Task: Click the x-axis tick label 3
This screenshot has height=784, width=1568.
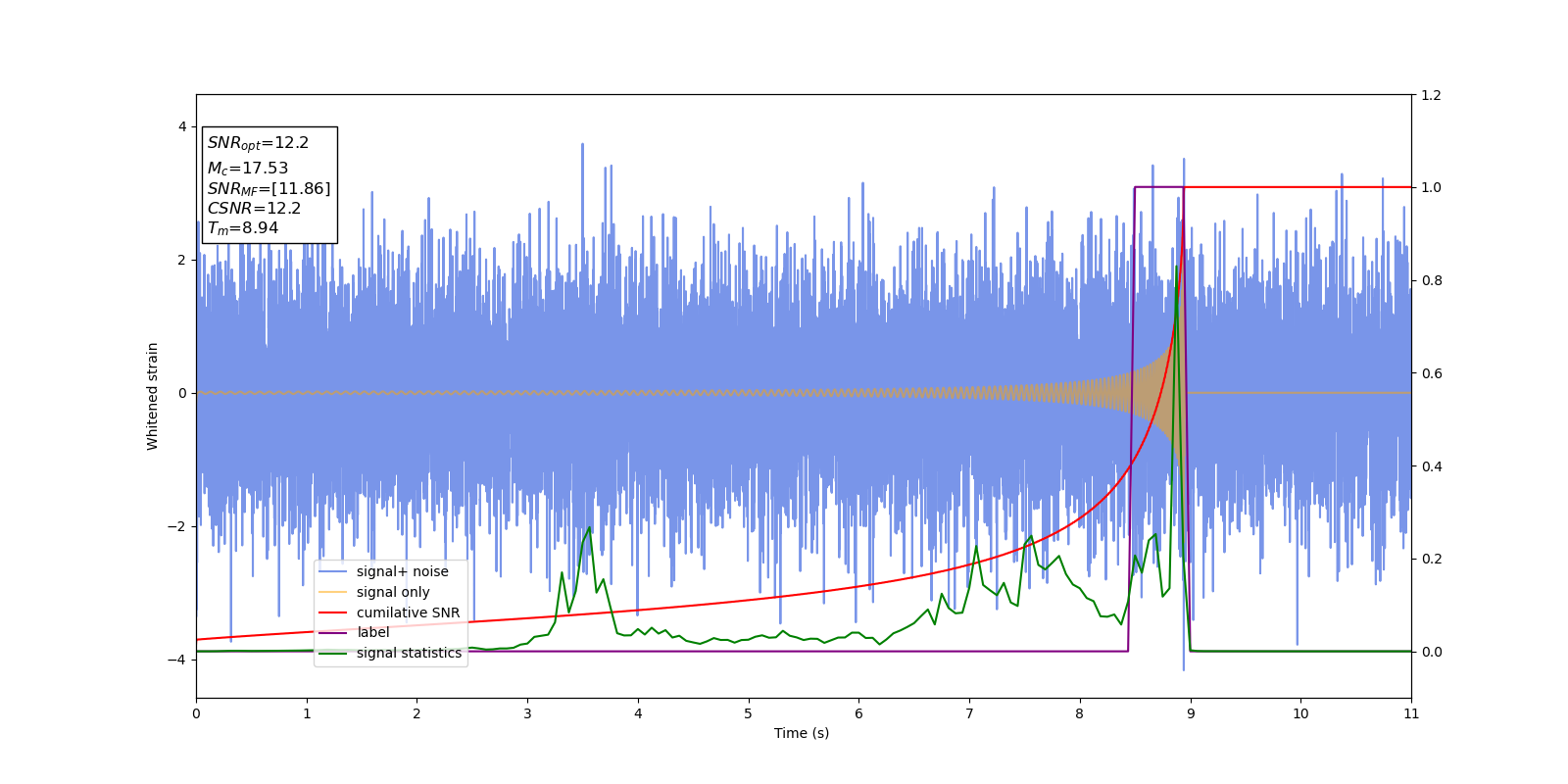Action: click(x=527, y=713)
